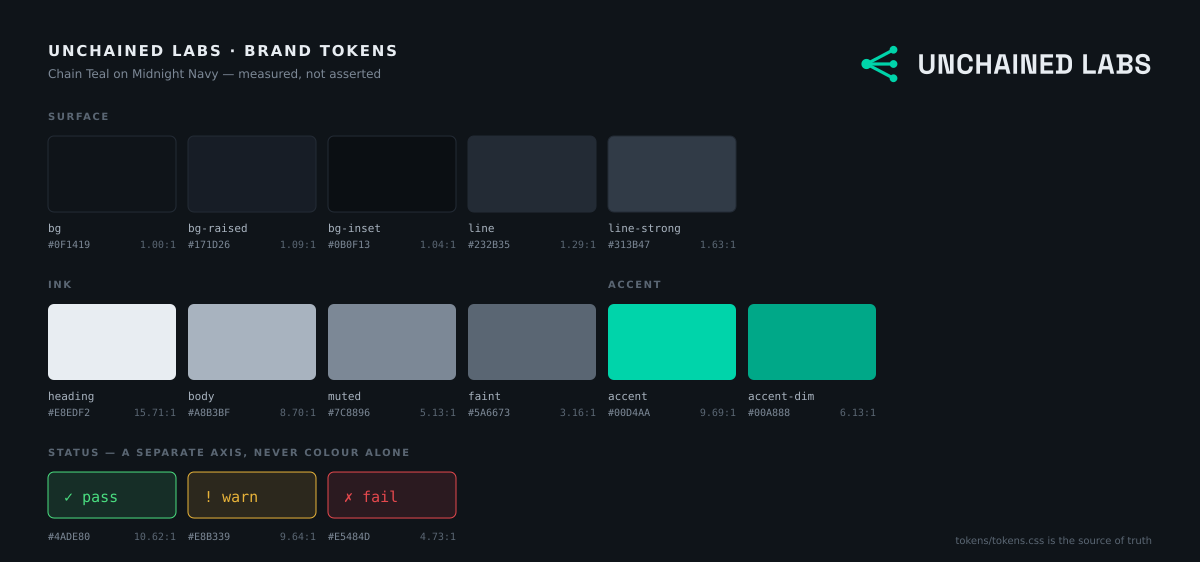Click the hex value #4ADE80
Viewport: 1200px width, 562px height.
69,537
